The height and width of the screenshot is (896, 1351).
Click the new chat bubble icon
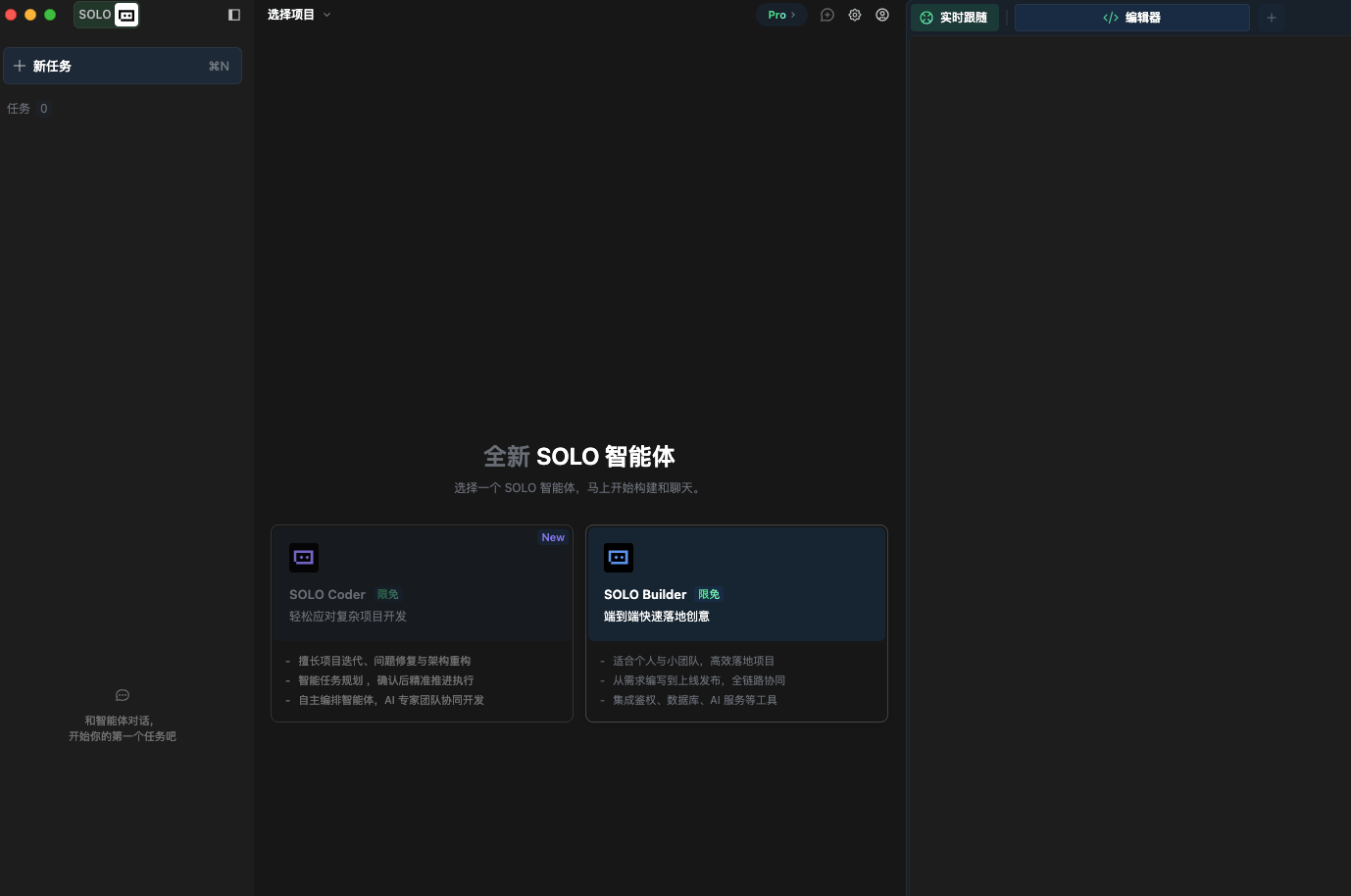pyautogui.click(x=827, y=15)
